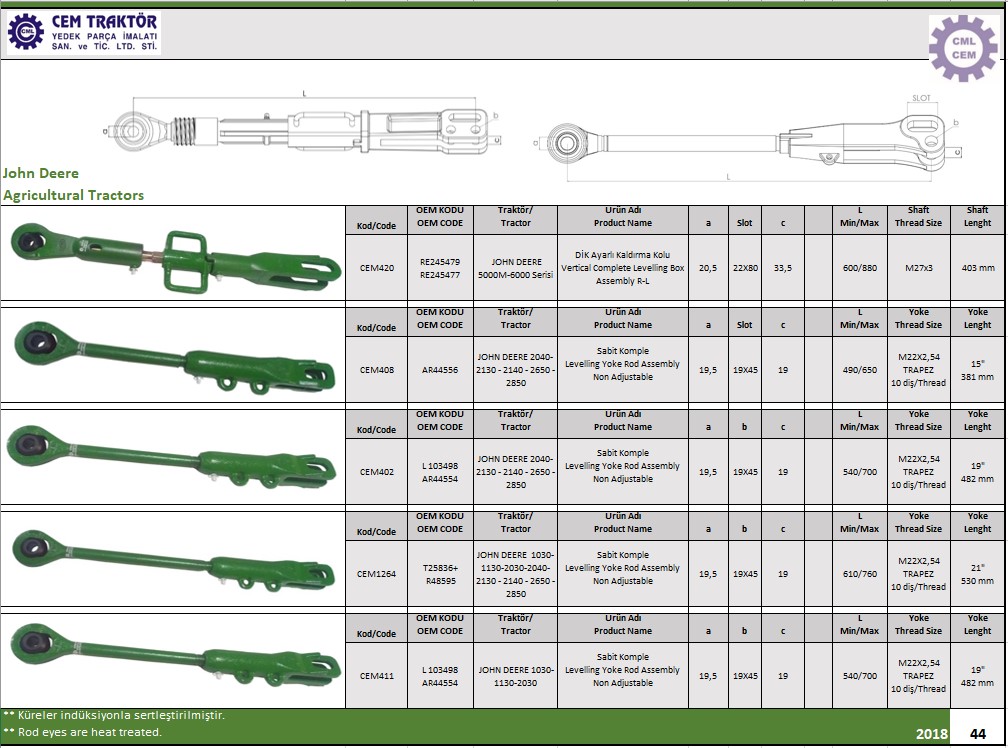
Task: Click the 'CEM408' code cell
Action: [377, 370]
